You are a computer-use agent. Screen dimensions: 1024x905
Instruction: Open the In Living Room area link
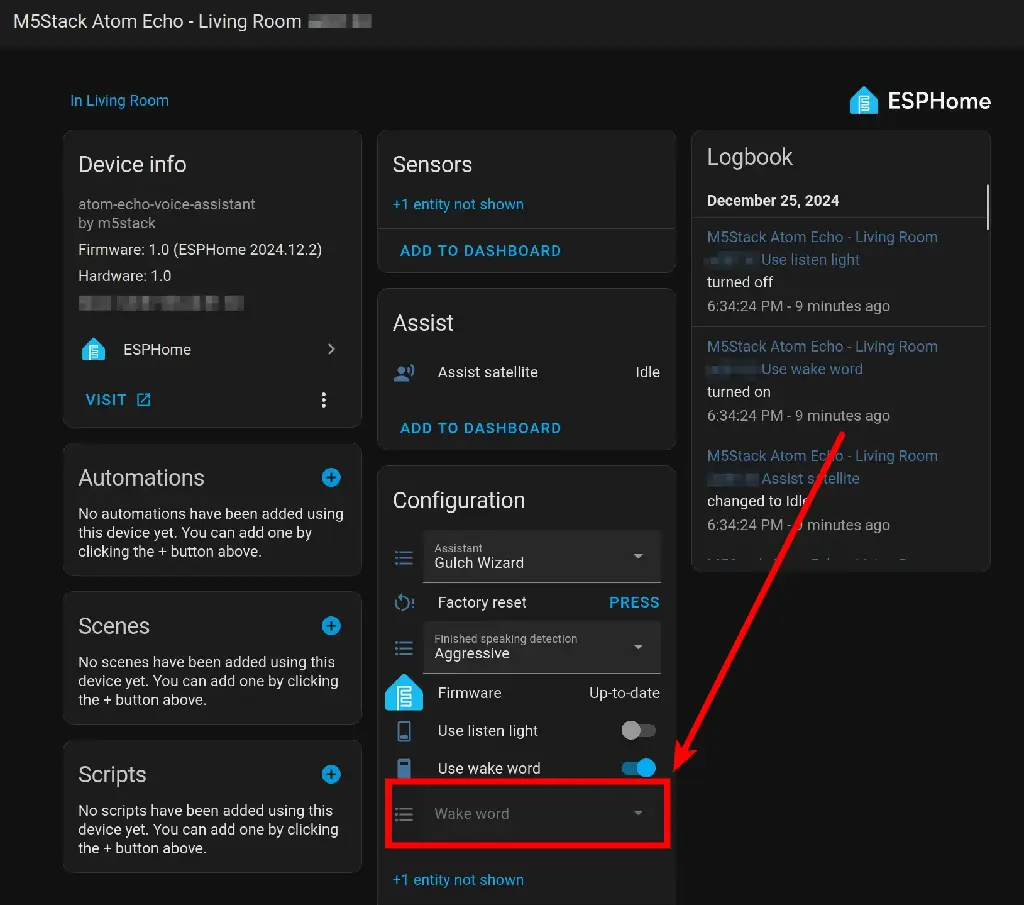120,101
